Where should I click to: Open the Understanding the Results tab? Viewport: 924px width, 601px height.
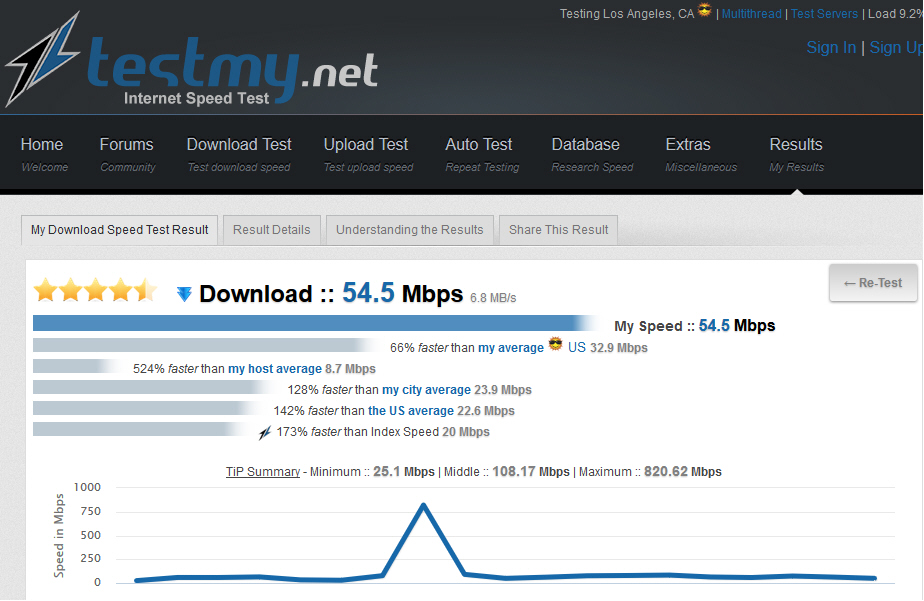point(409,229)
